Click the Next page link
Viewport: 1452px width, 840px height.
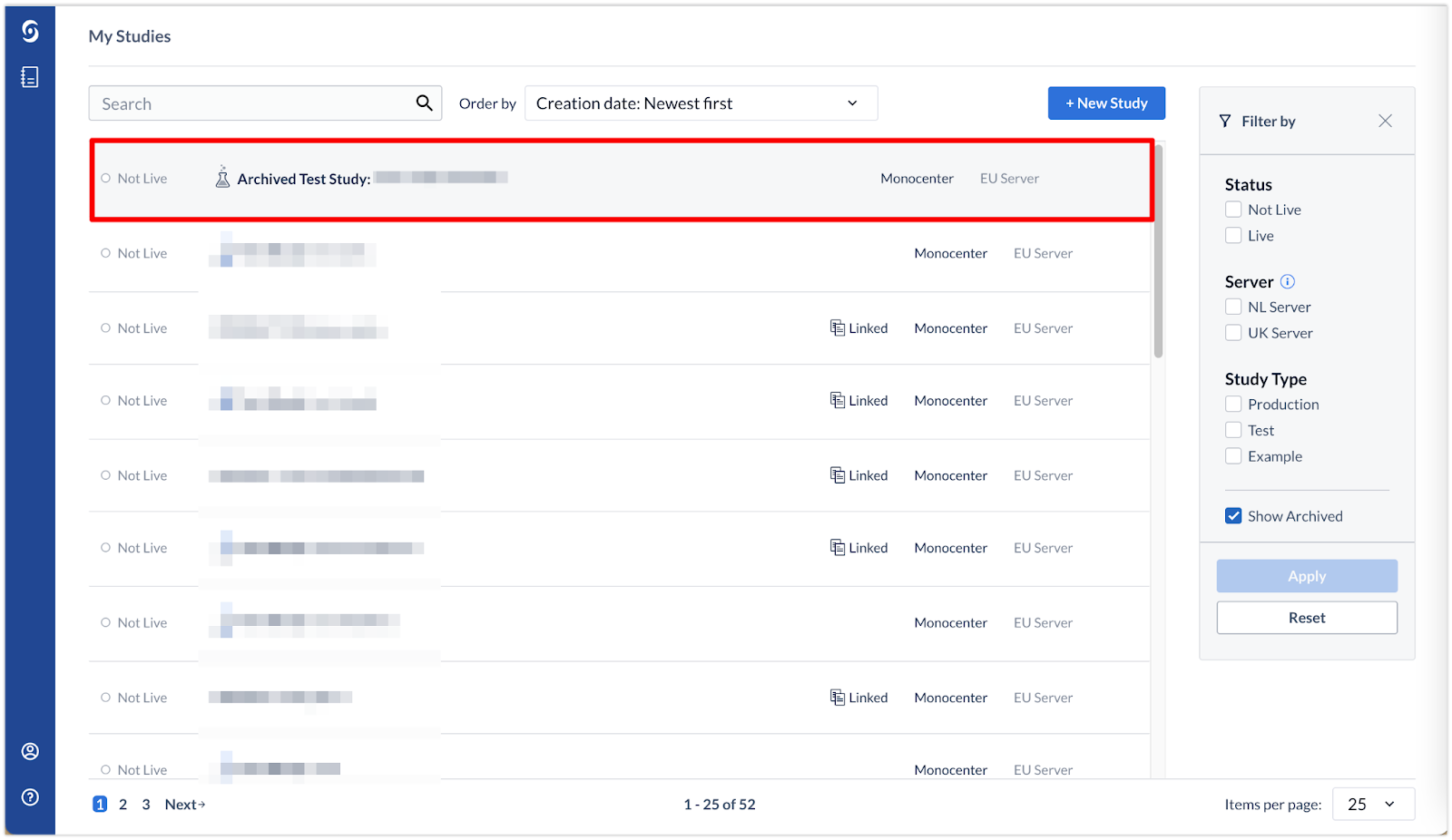(x=185, y=805)
